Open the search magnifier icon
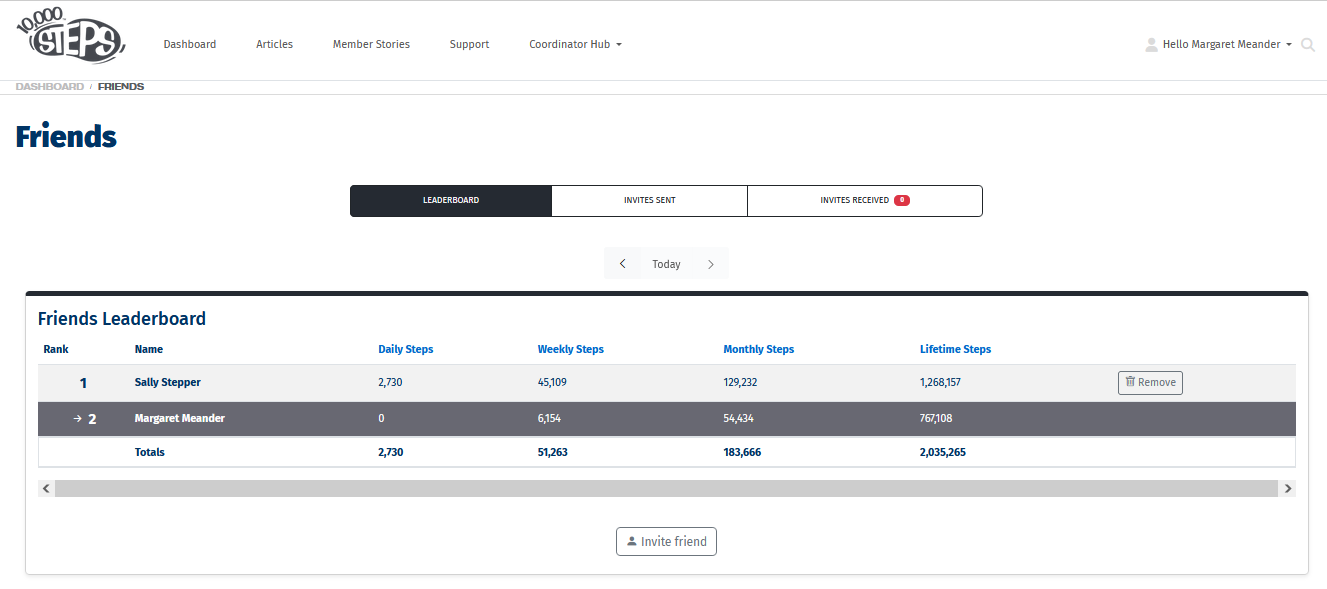 [1307, 45]
